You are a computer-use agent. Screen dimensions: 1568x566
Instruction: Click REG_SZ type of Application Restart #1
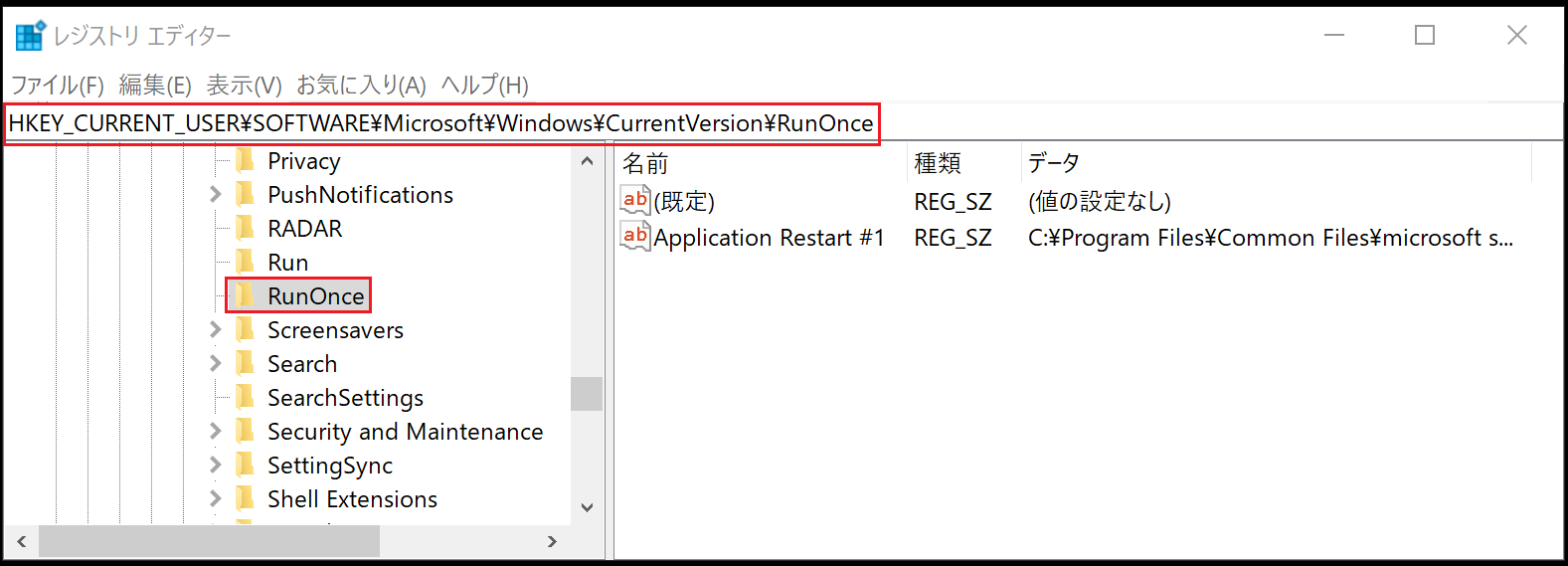[x=953, y=238]
